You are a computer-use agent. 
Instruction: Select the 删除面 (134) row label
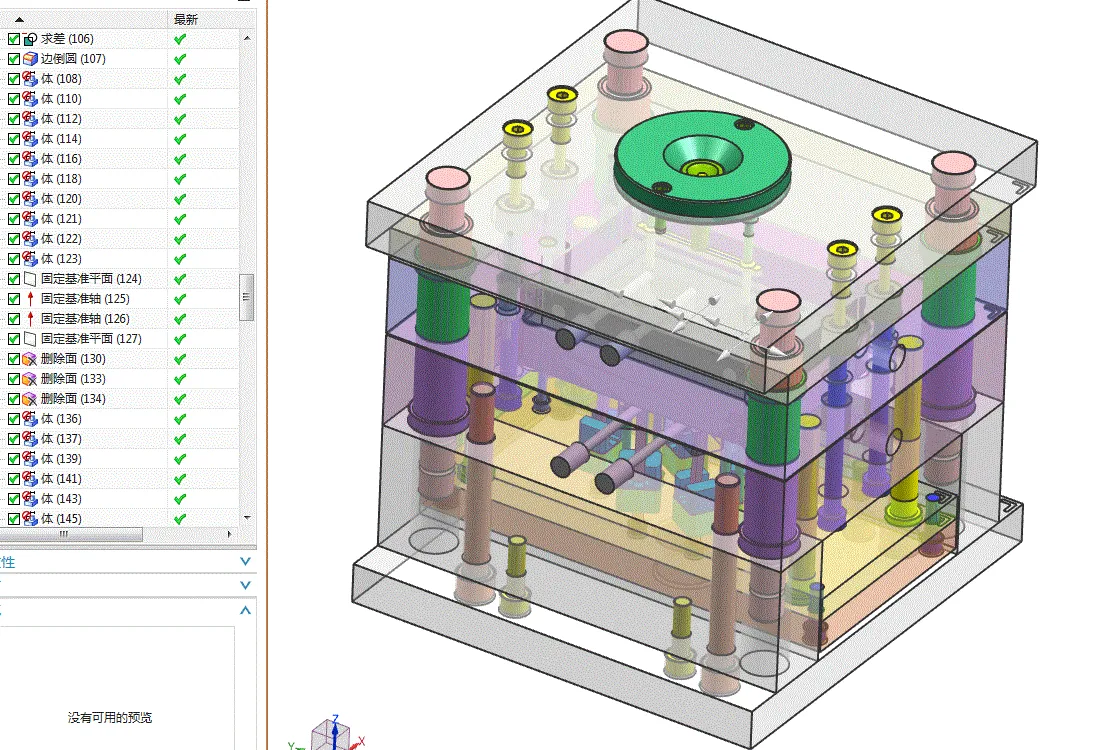coord(73,399)
